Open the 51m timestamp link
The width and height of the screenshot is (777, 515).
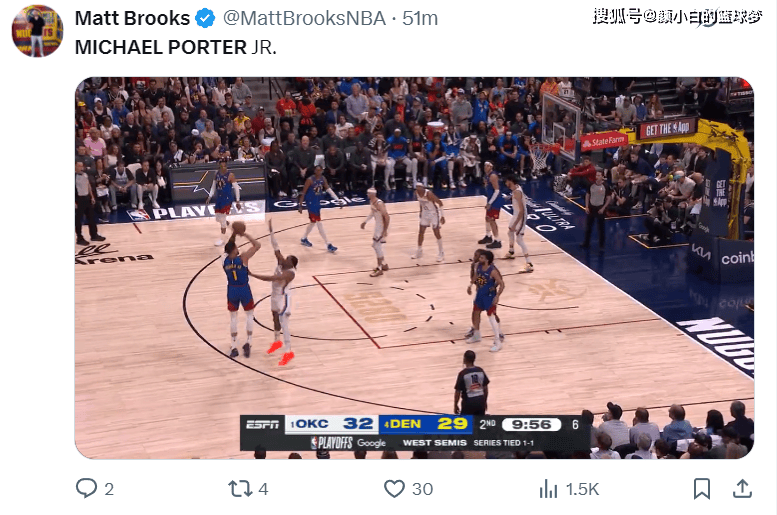[x=420, y=18]
